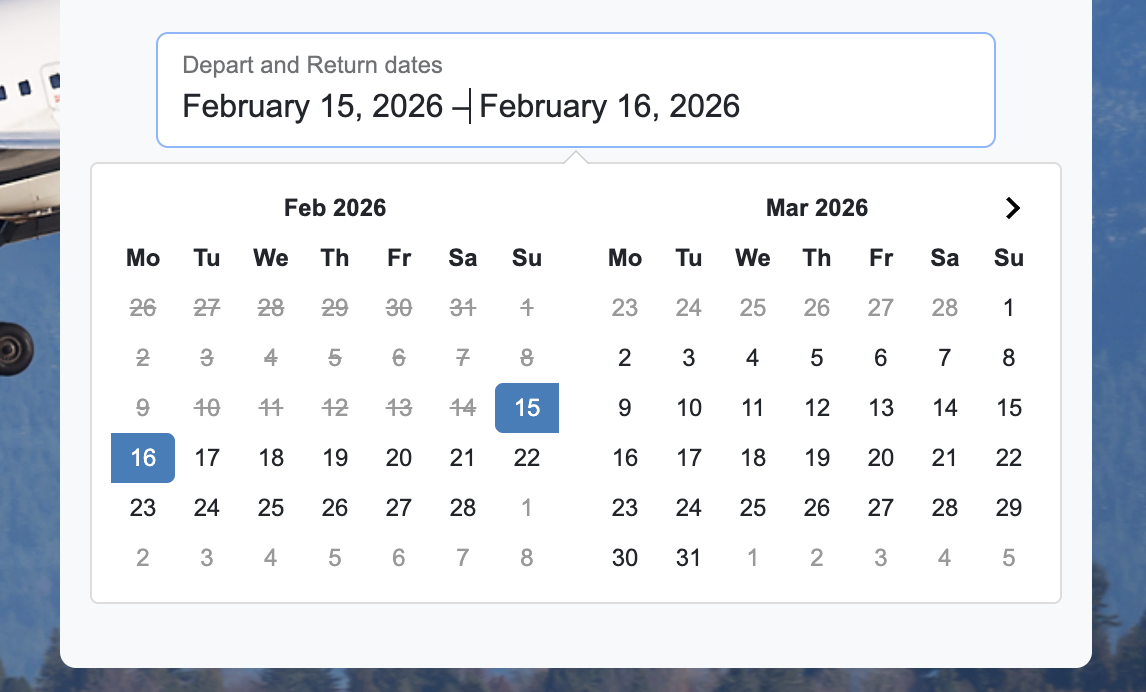Click the highlighted February 15 start date
1146x692 pixels.
click(527, 408)
